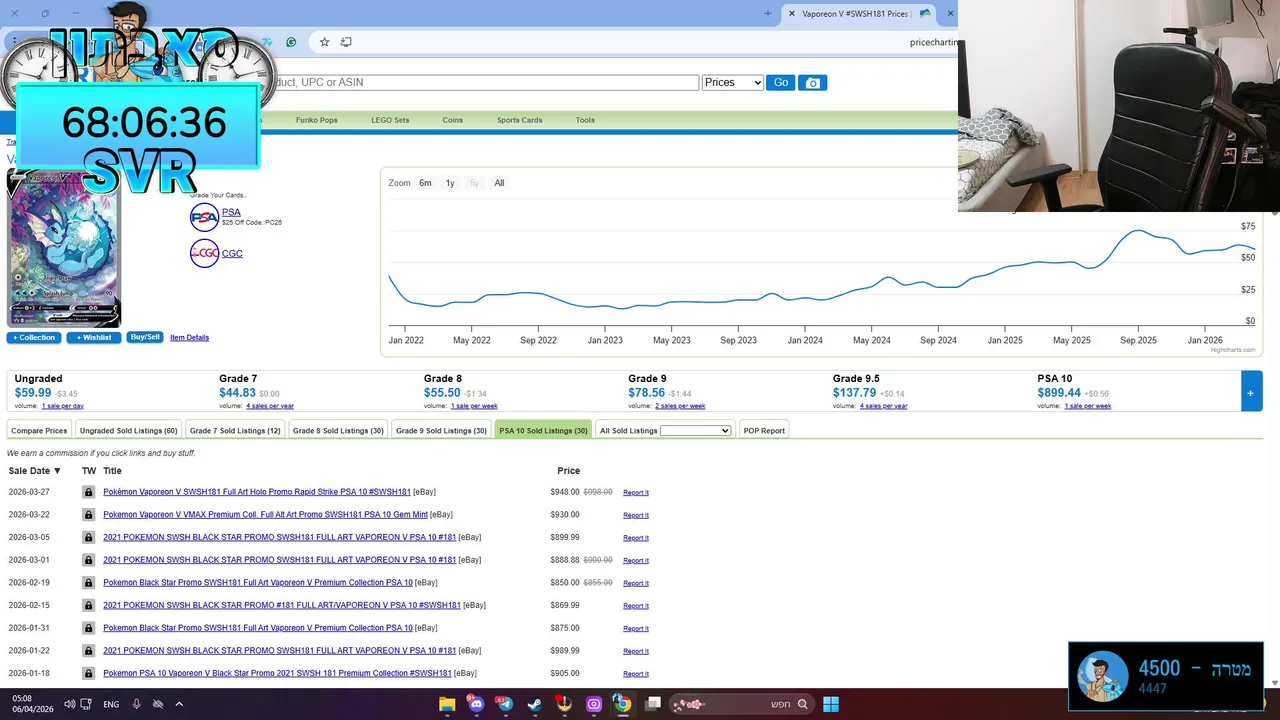The image size is (1280, 720).
Task: Click the camera photo search button
Action: click(x=813, y=83)
